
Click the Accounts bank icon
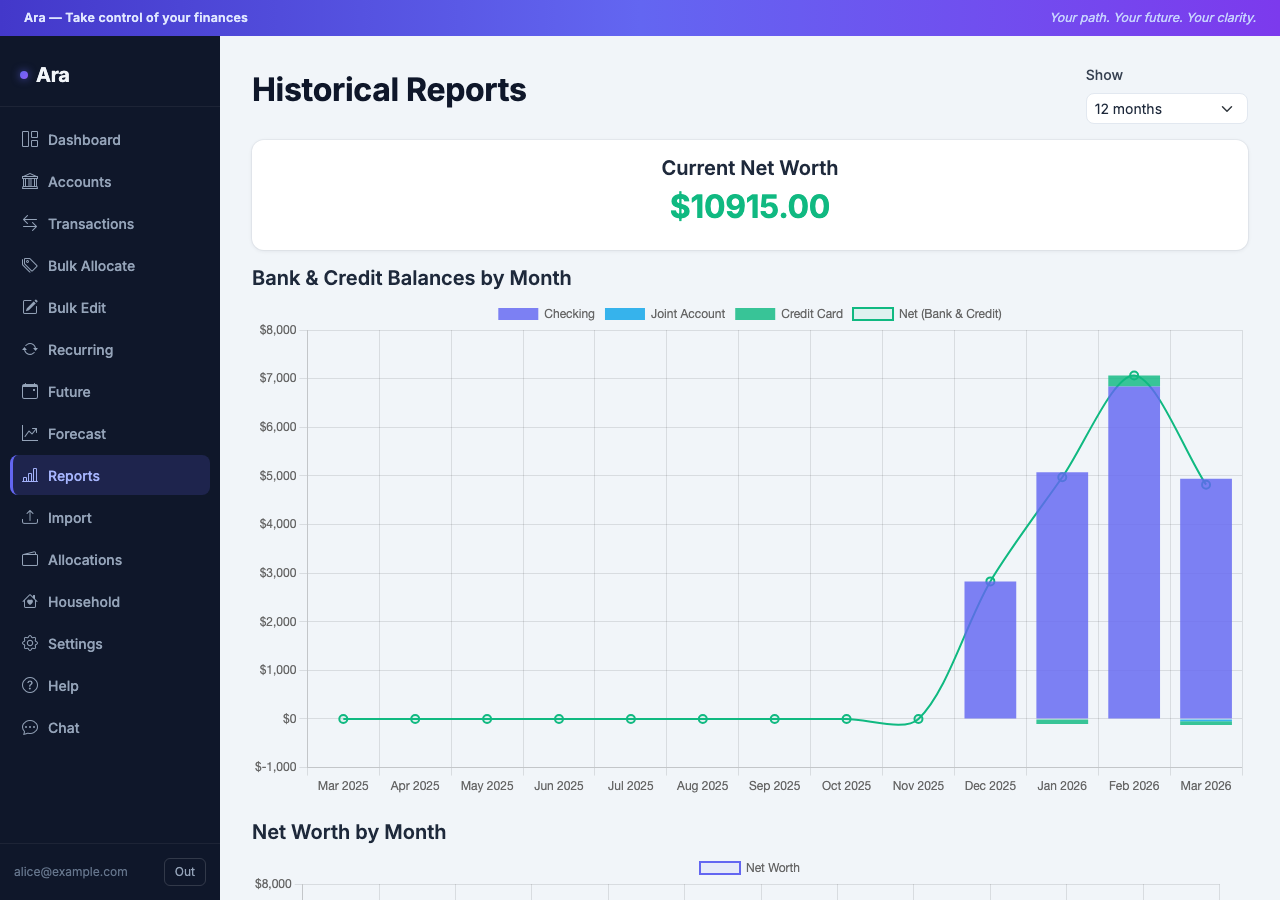coord(30,182)
